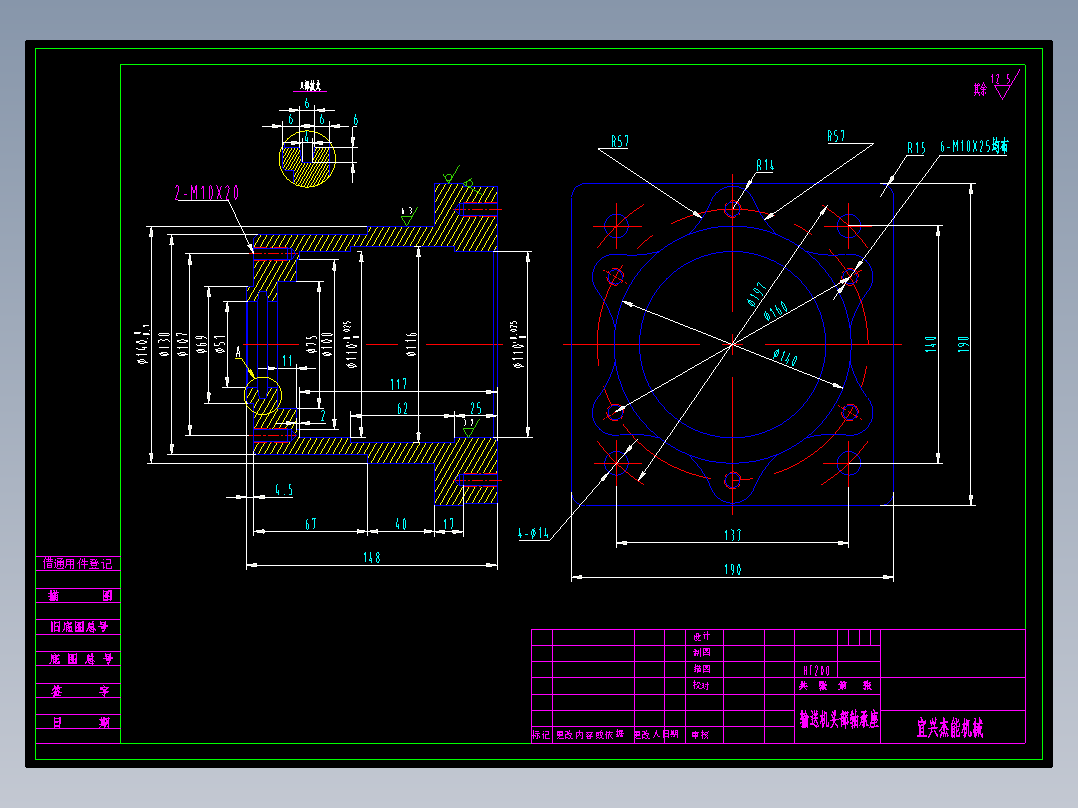Image resolution: width=1078 pixels, height=808 pixels.
Task: Select the 4-φ14 hole annotation
Action: tap(534, 533)
